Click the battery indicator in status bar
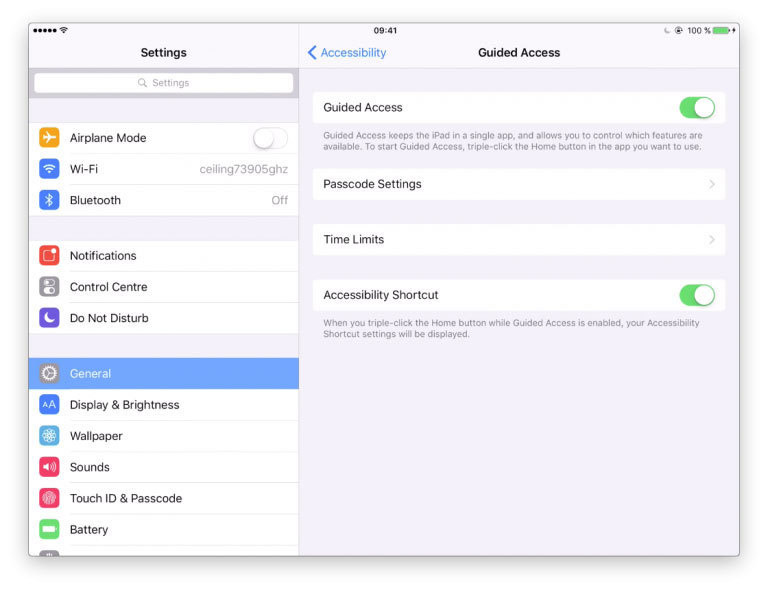Viewport: 768px width, 590px height. pos(721,30)
